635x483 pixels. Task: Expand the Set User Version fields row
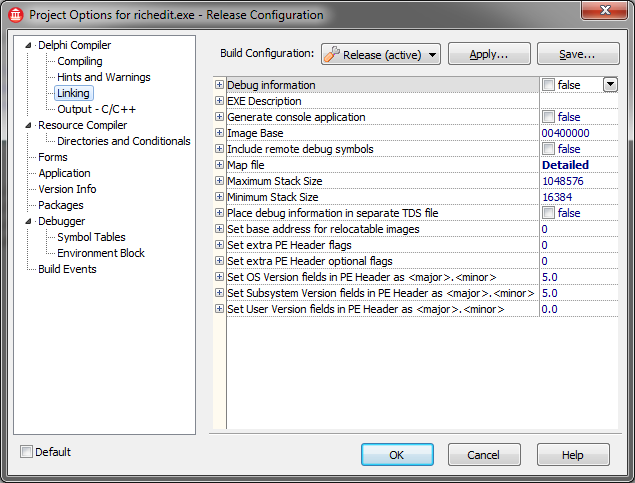(x=219, y=309)
